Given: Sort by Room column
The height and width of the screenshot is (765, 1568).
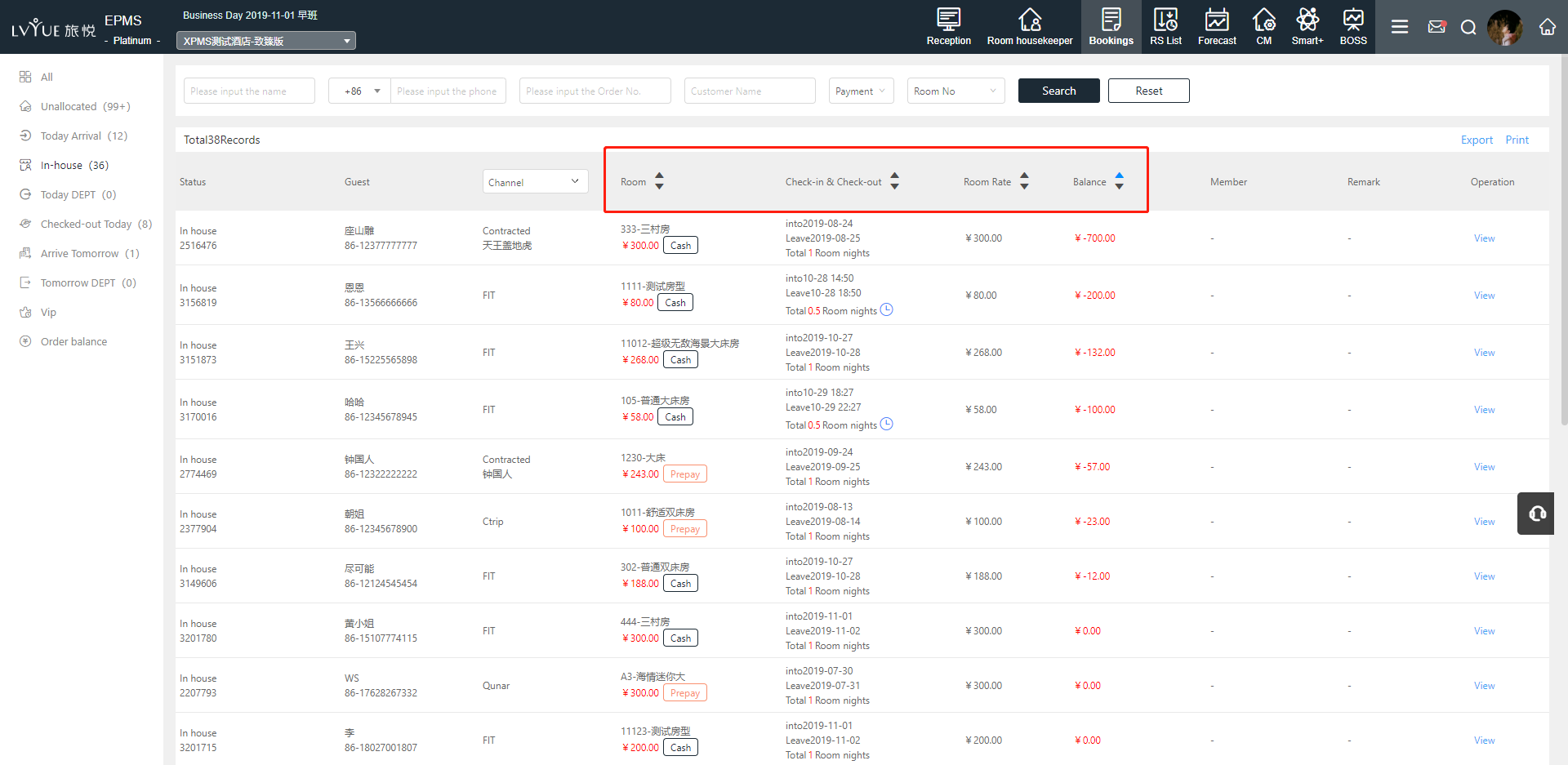Looking at the screenshot, I should (659, 181).
